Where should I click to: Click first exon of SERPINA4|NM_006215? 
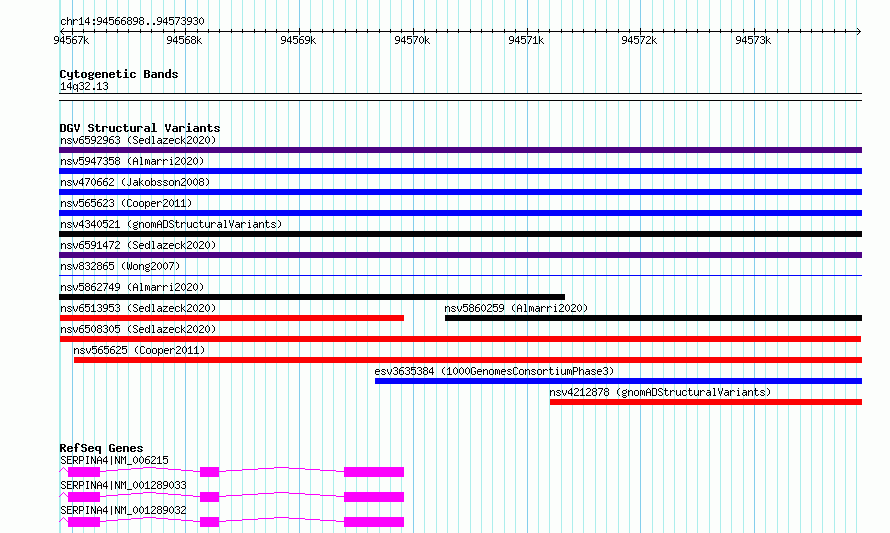(x=84, y=472)
